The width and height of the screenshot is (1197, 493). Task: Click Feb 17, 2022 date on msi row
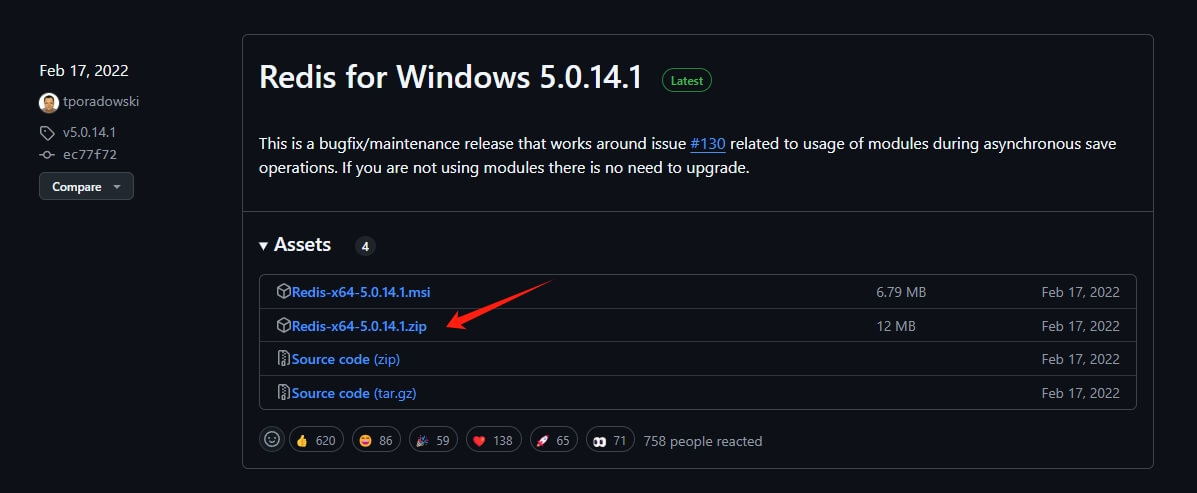[x=1080, y=292]
